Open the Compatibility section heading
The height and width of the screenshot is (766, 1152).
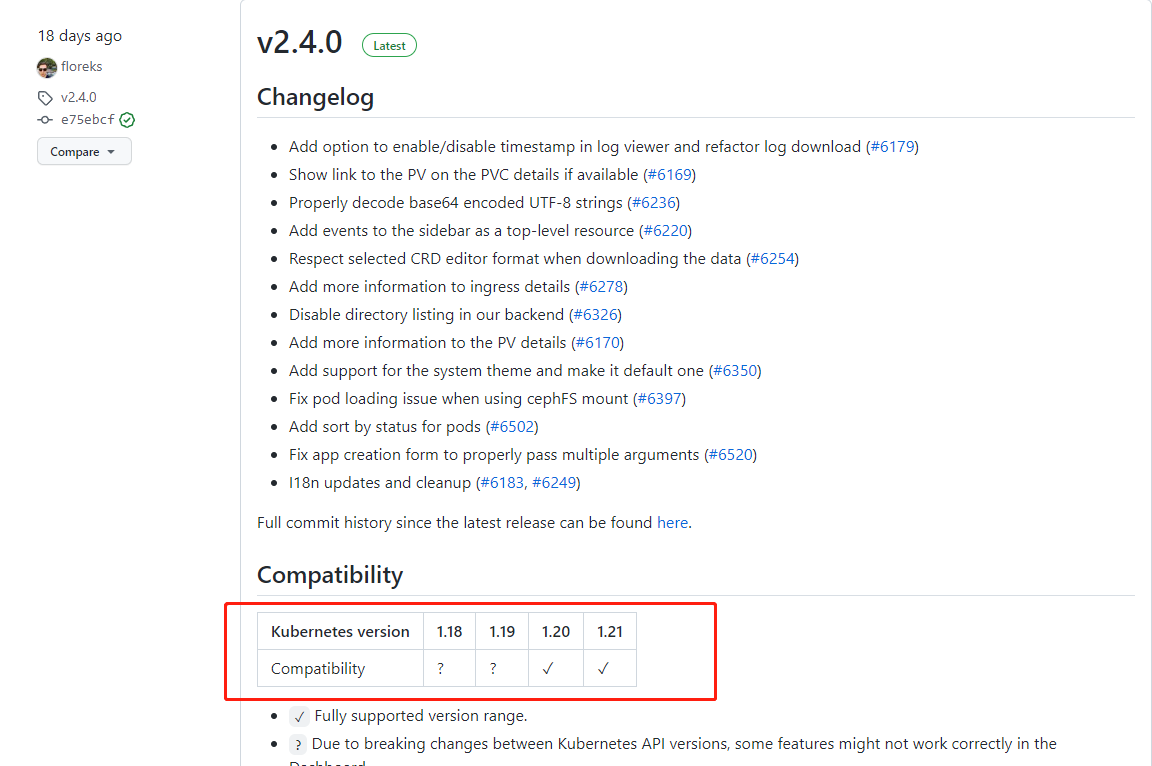pos(330,575)
